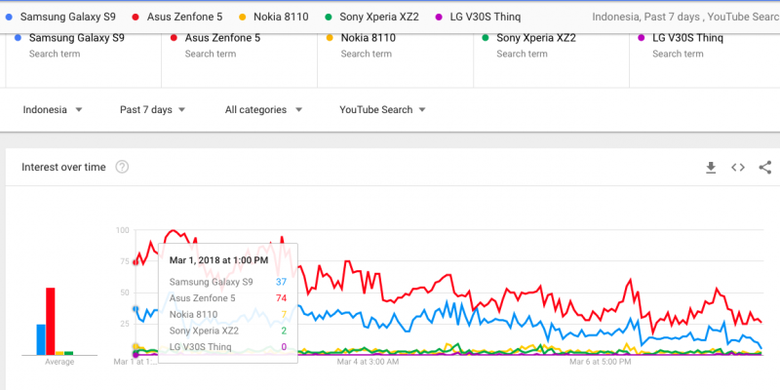This screenshot has height=390, width=780.
Task: Open the All categories dropdown
Action: click(263, 110)
